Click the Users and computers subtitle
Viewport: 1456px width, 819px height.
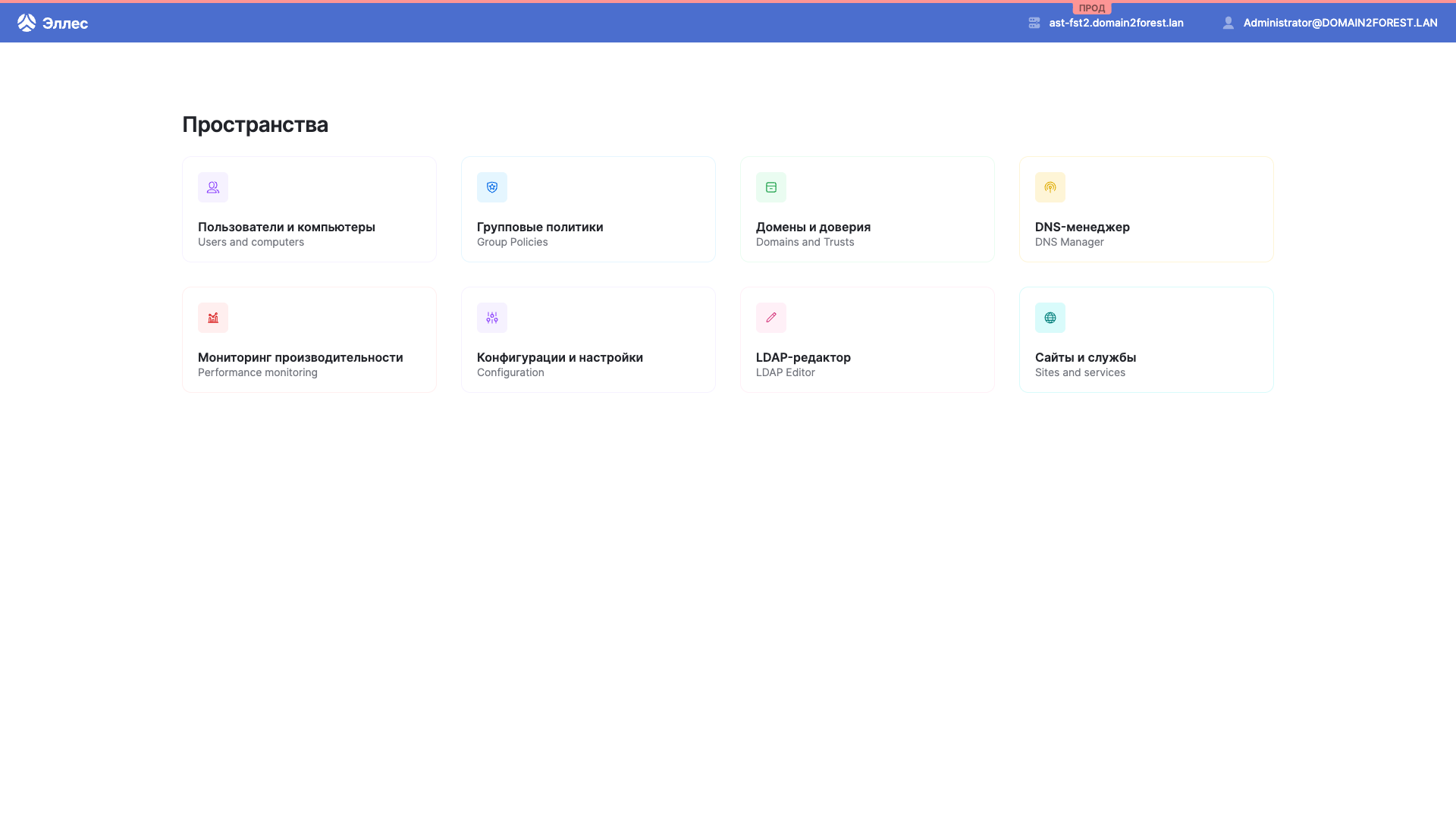point(251,242)
